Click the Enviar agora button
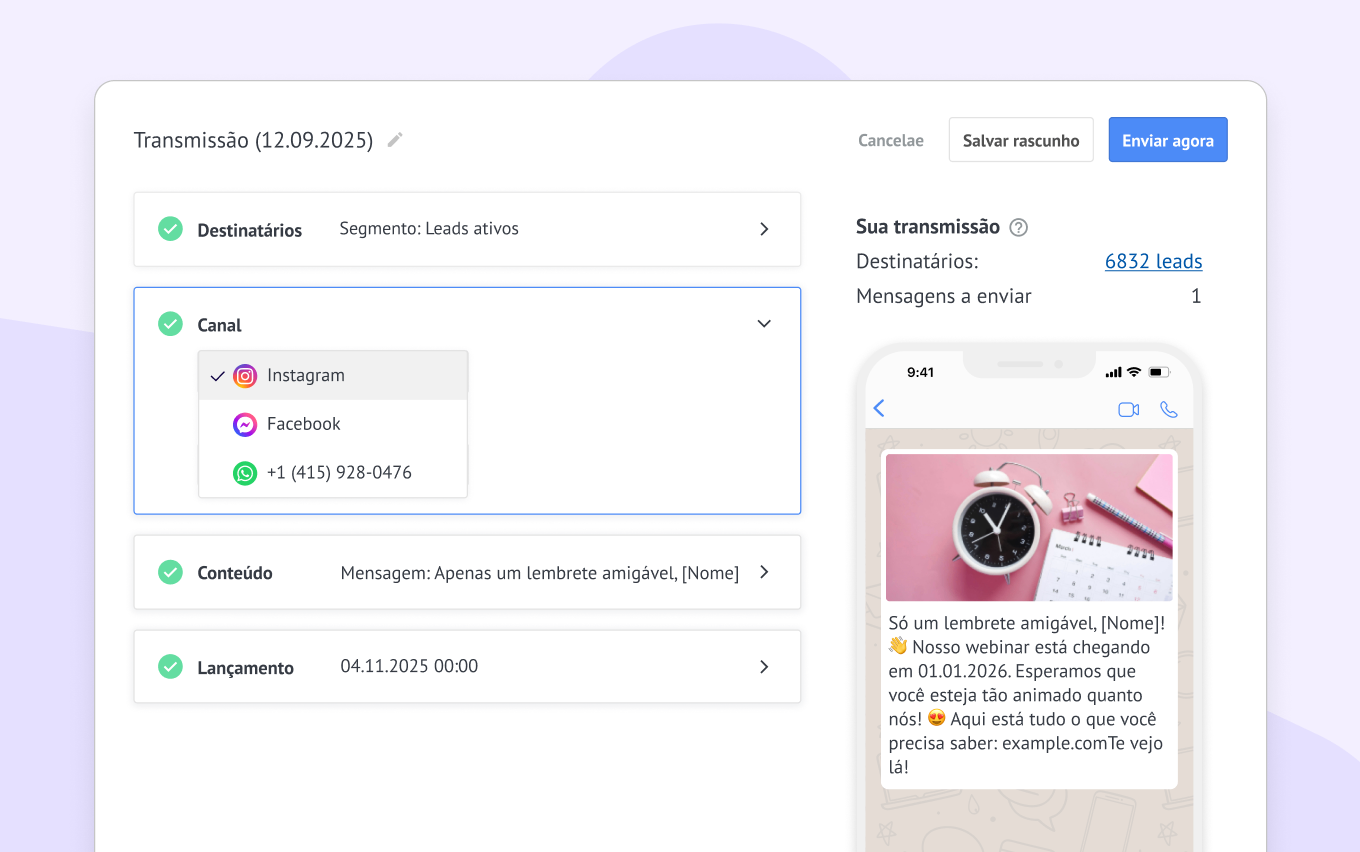Viewport: 1360px width, 852px height. coord(1167,140)
